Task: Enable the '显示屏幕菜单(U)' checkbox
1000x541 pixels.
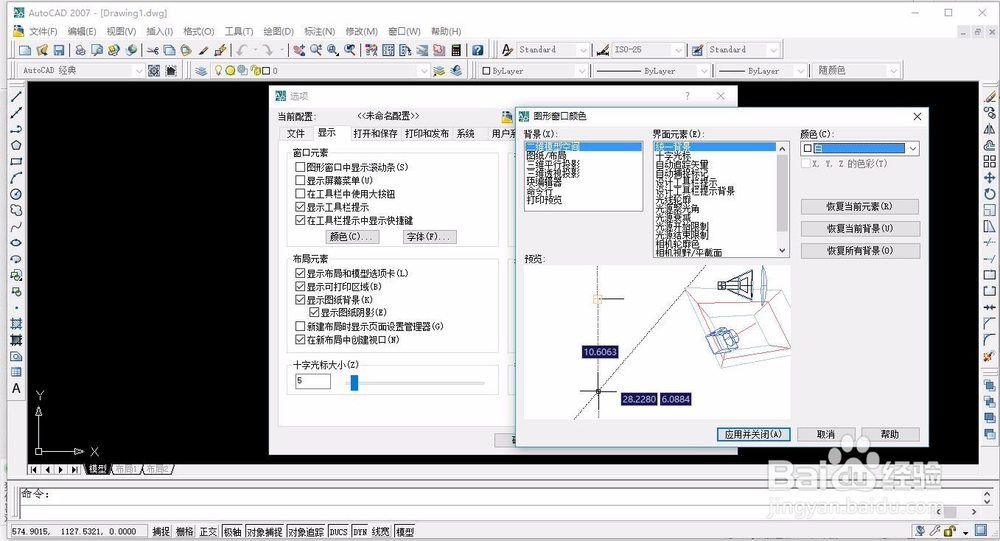Action: click(300, 181)
